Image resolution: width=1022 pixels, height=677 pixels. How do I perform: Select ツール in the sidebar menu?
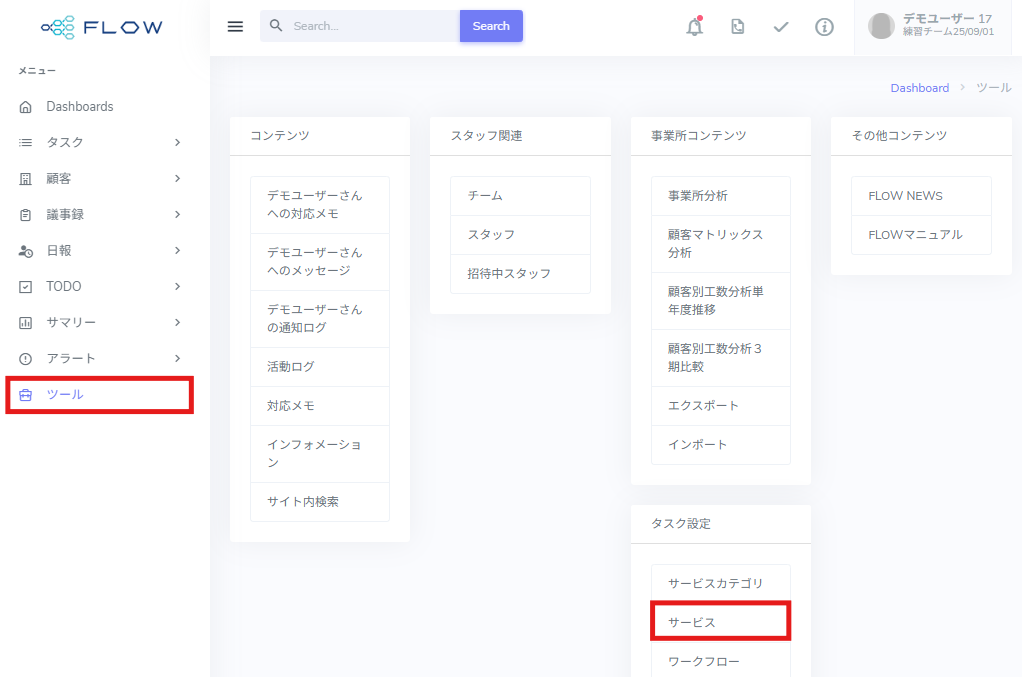click(66, 395)
